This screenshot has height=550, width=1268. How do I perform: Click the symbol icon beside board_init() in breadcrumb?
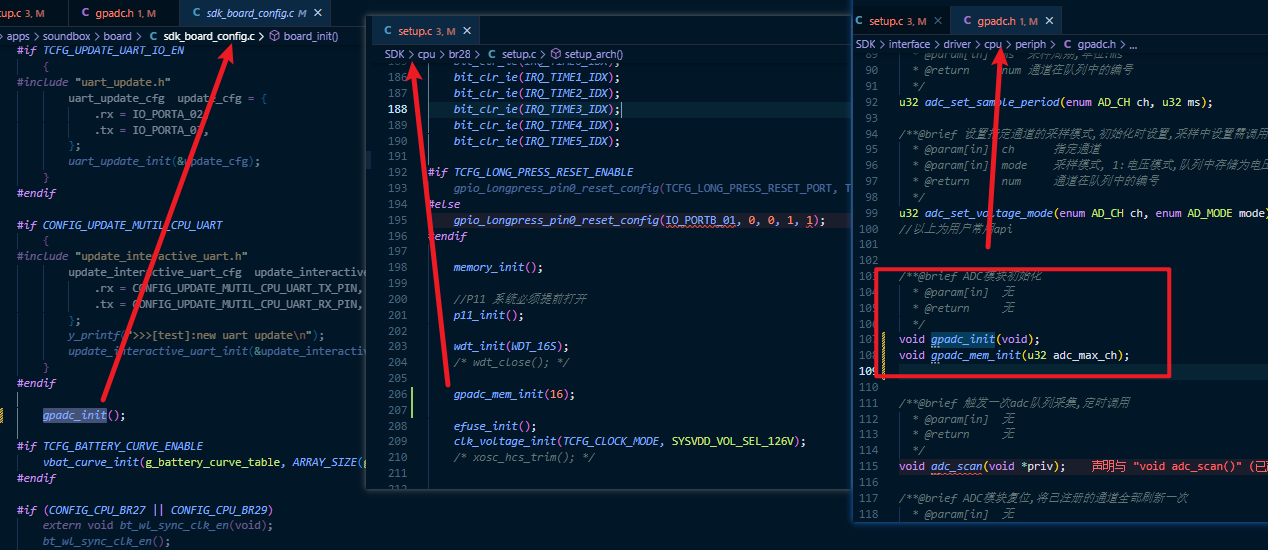(275, 36)
